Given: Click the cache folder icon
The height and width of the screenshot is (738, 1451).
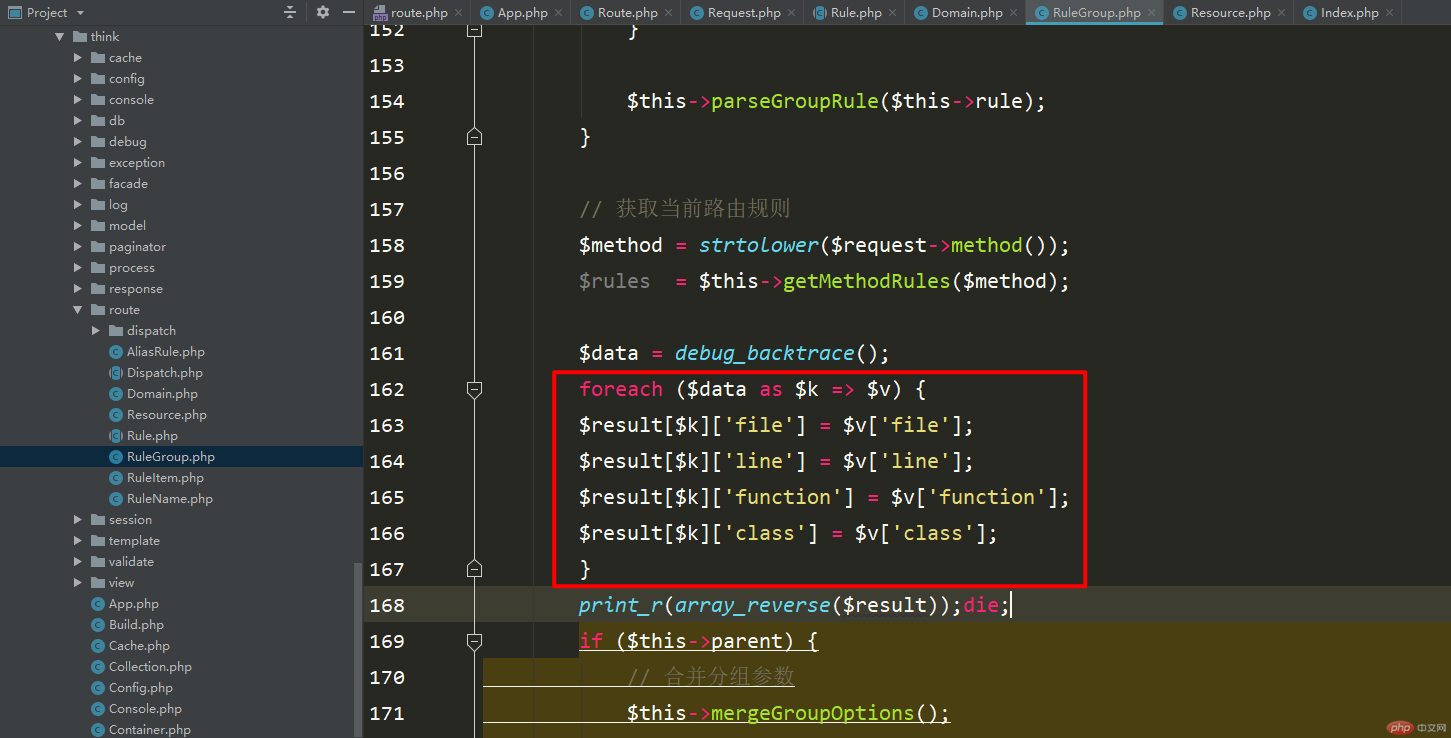Looking at the screenshot, I should 98,58.
